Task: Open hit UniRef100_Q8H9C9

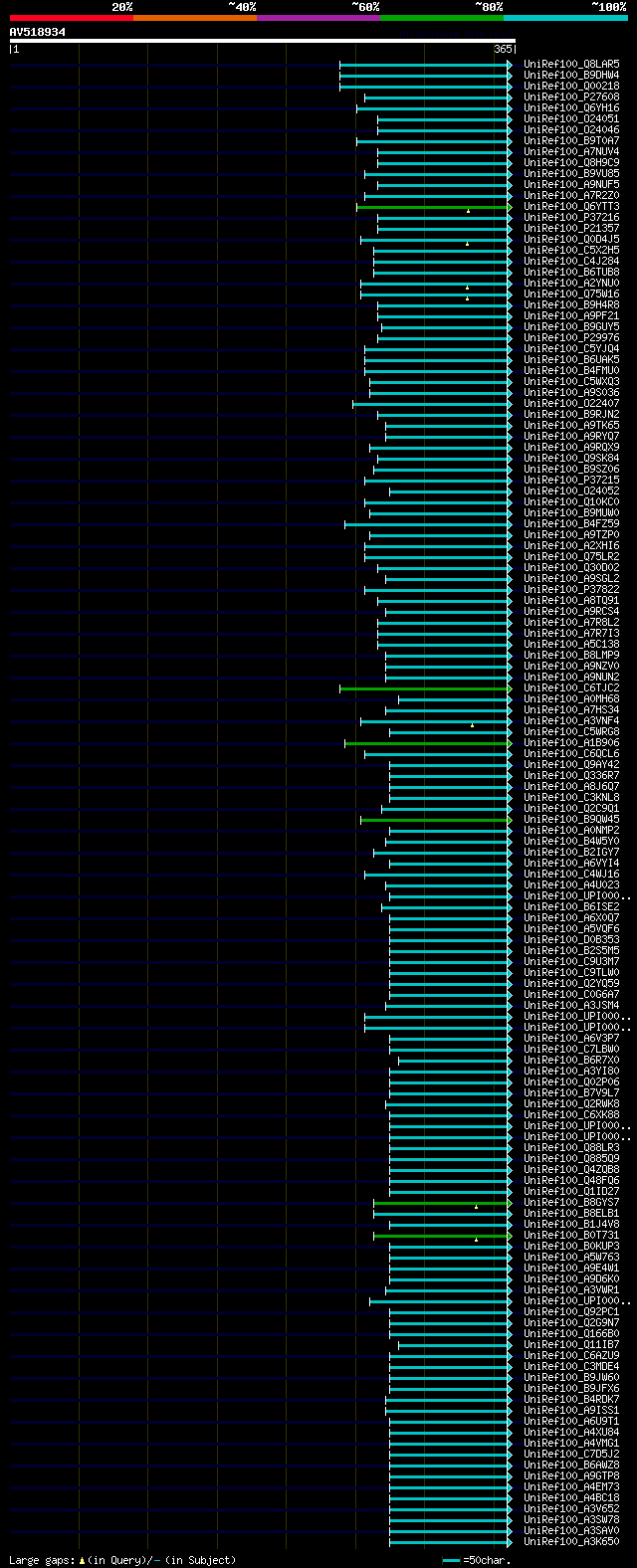Action: (x=571, y=162)
